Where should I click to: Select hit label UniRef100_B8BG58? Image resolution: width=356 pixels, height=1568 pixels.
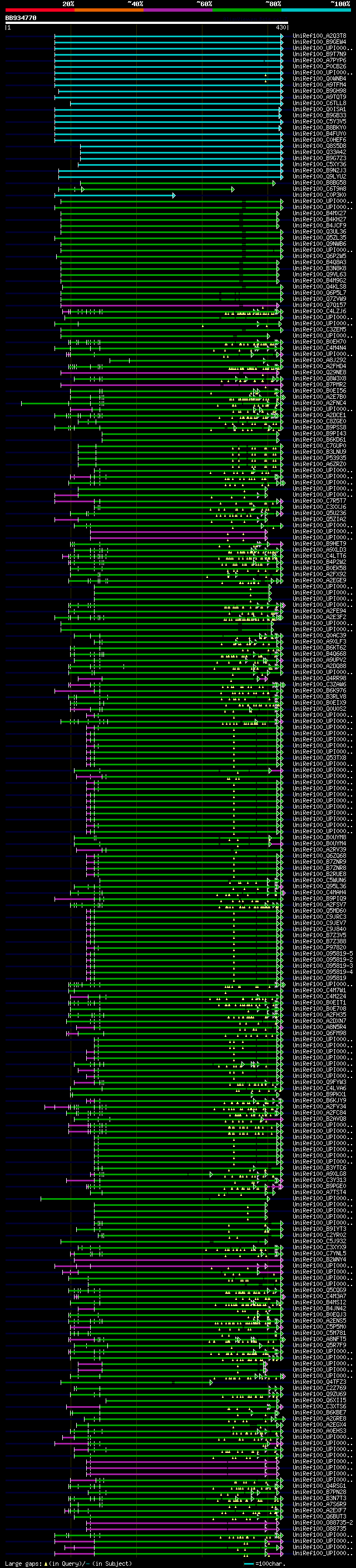(x=319, y=182)
